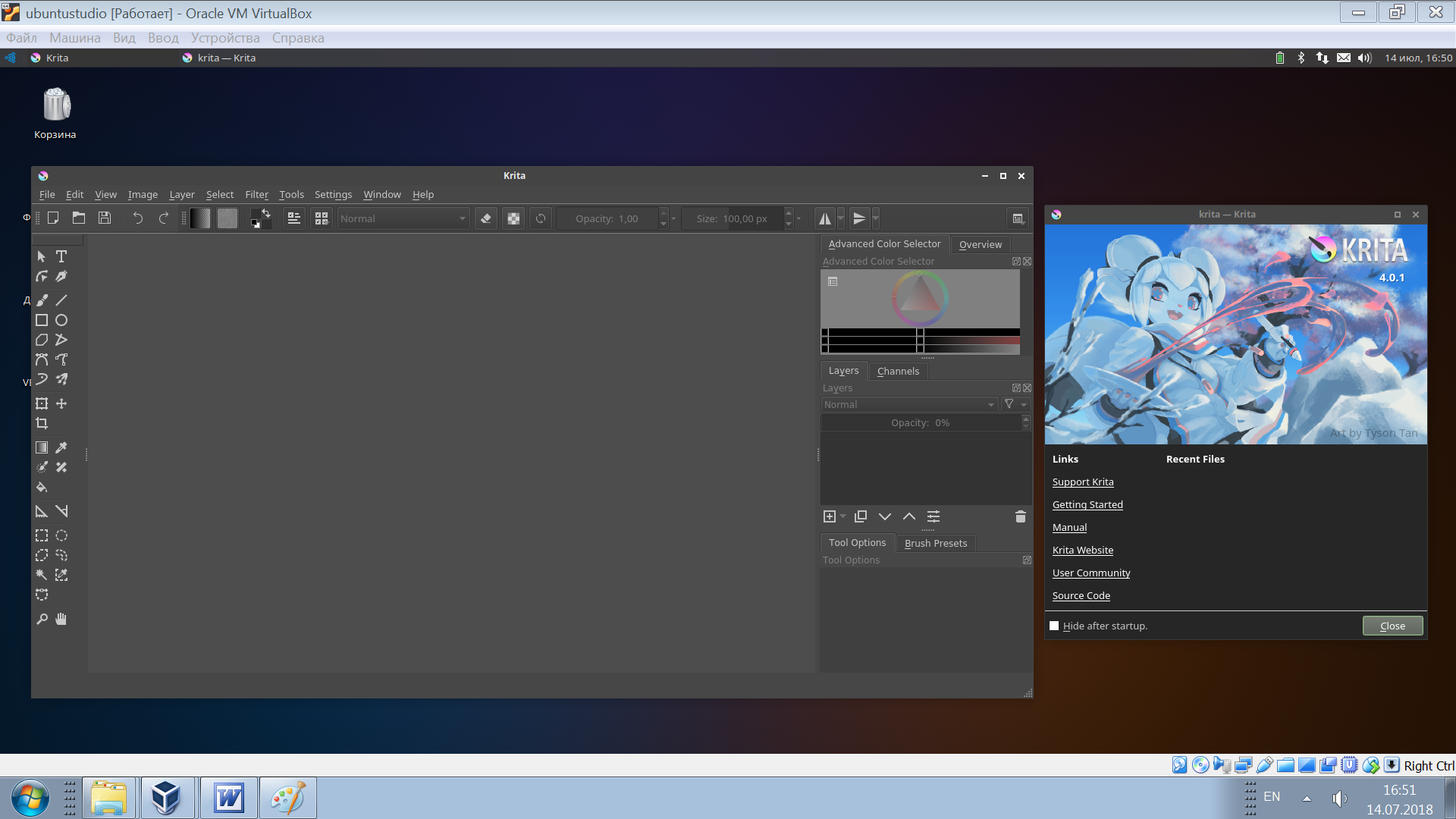Image resolution: width=1456 pixels, height=819 pixels.
Task: Select the Elliptical Selection tool
Action: tap(61, 535)
